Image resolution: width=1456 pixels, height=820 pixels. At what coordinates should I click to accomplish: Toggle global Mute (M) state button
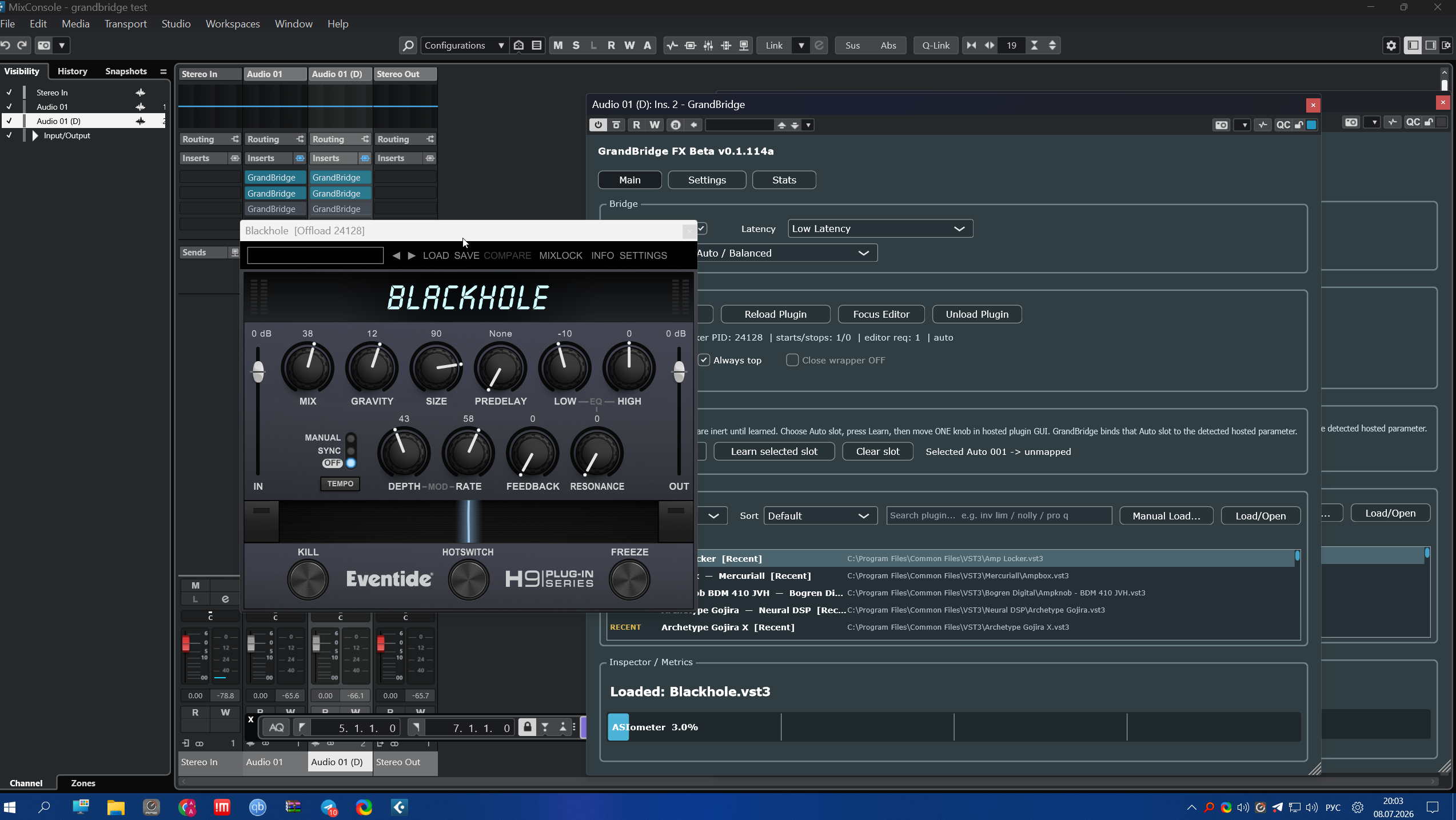558,45
